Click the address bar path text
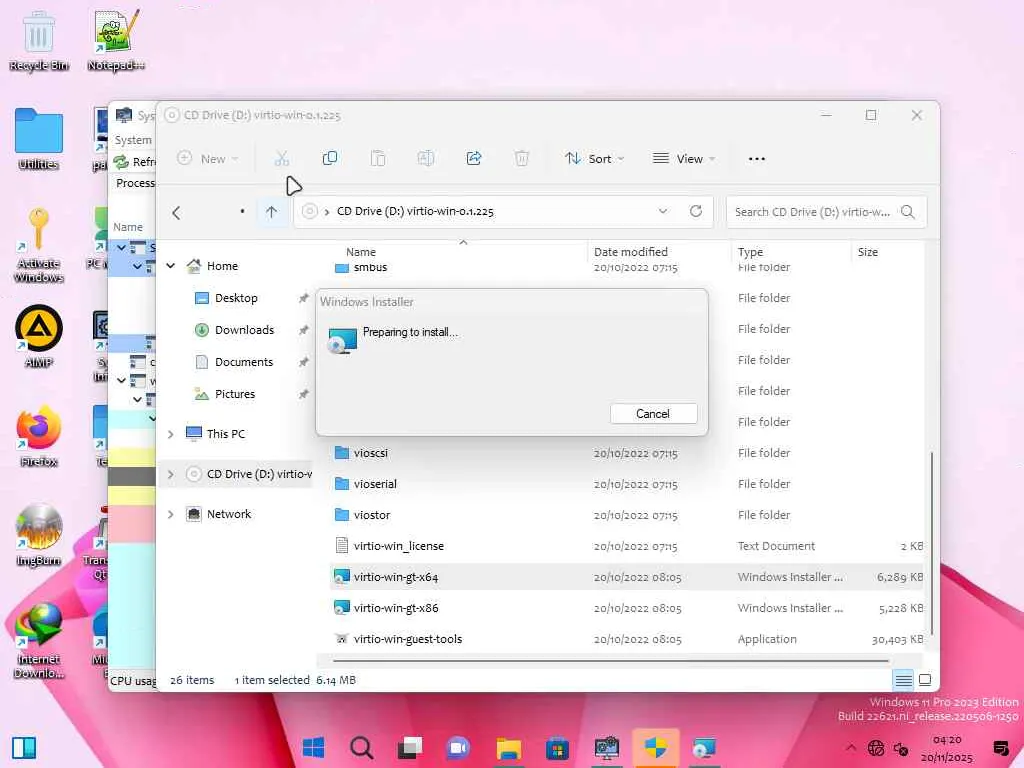Viewport: 1024px width, 768px height. pyautogui.click(x=415, y=212)
